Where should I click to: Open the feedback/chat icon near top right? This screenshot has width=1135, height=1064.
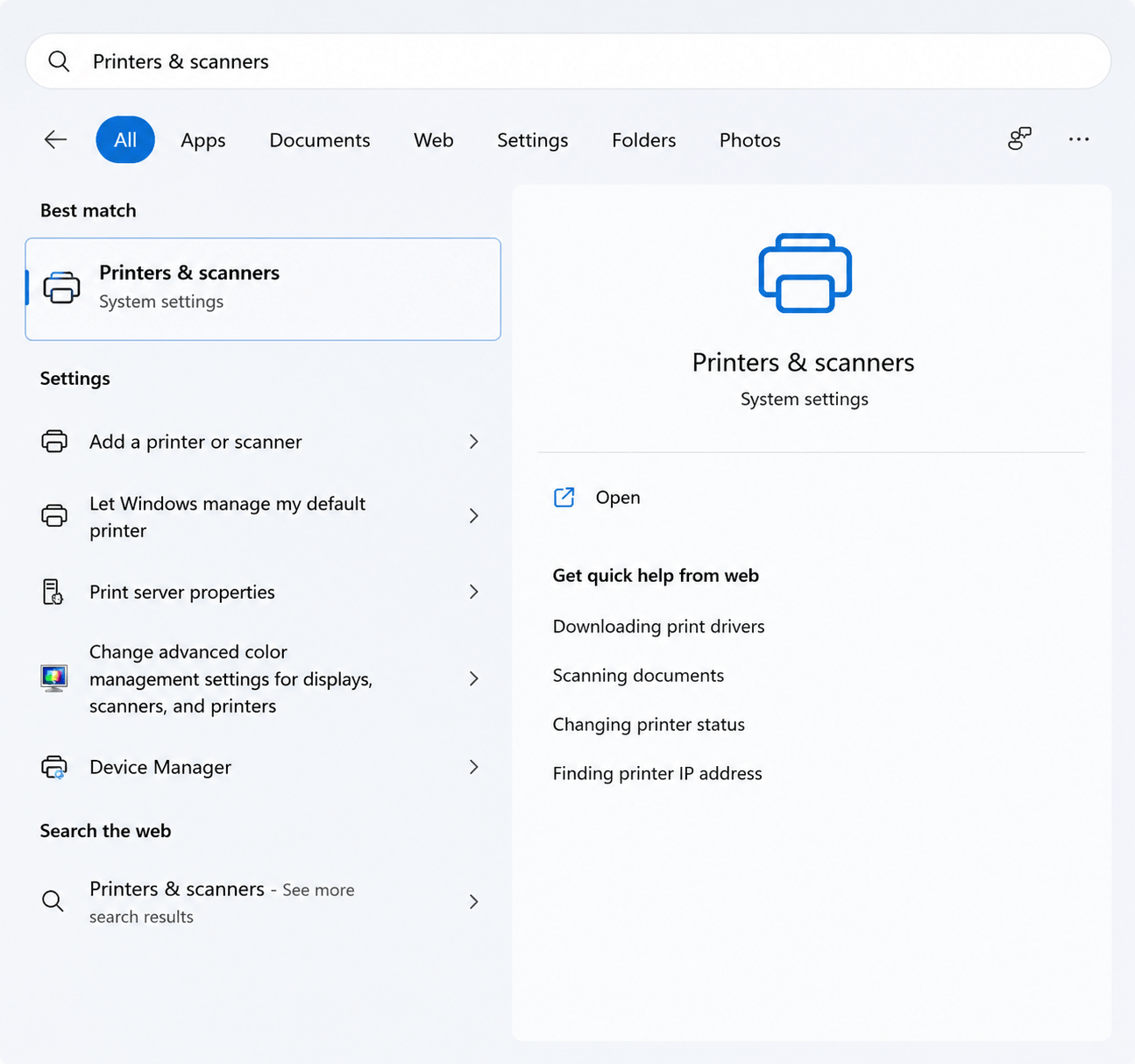(1019, 138)
